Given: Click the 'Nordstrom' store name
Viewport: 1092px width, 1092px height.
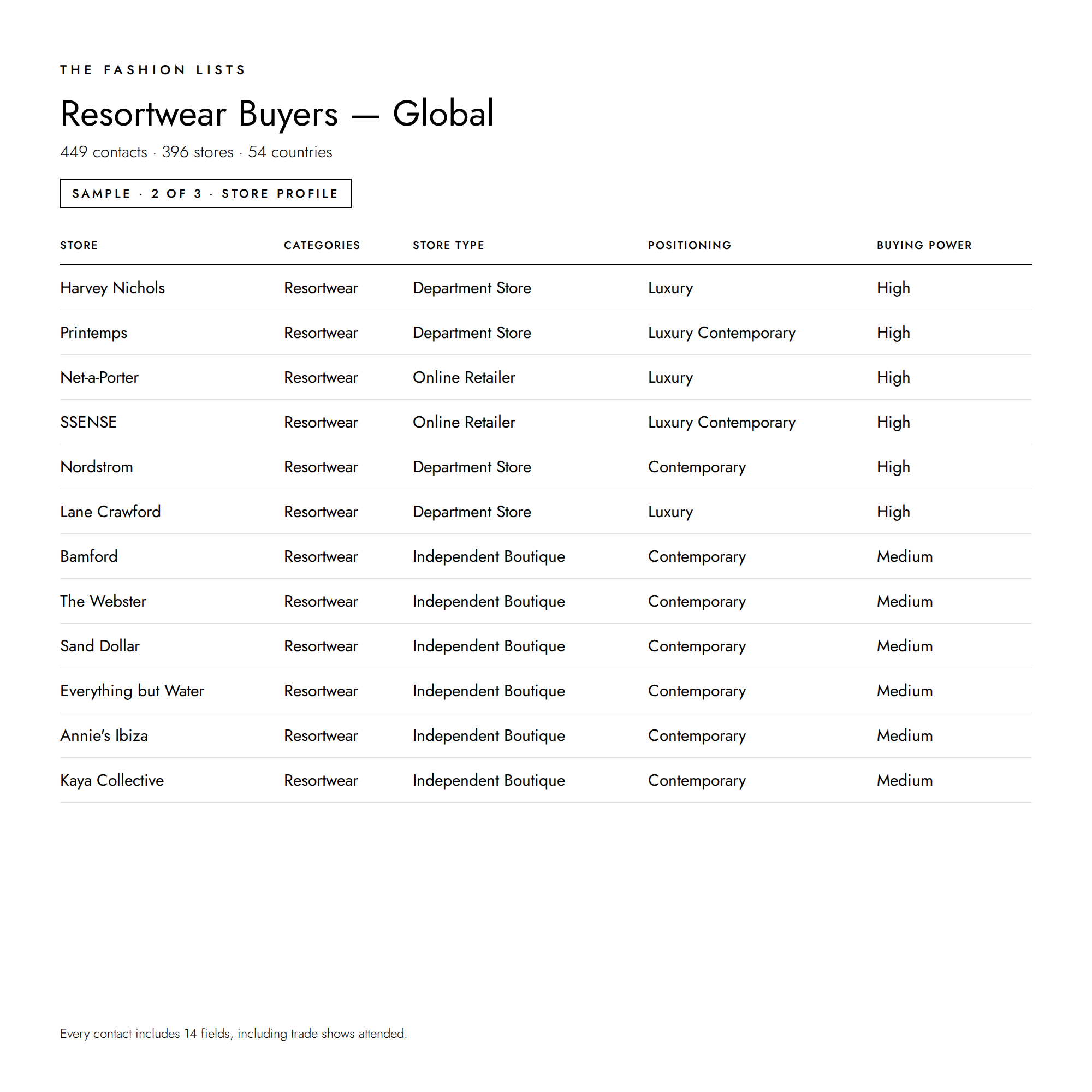Looking at the screenshot, I should point(97,467).
